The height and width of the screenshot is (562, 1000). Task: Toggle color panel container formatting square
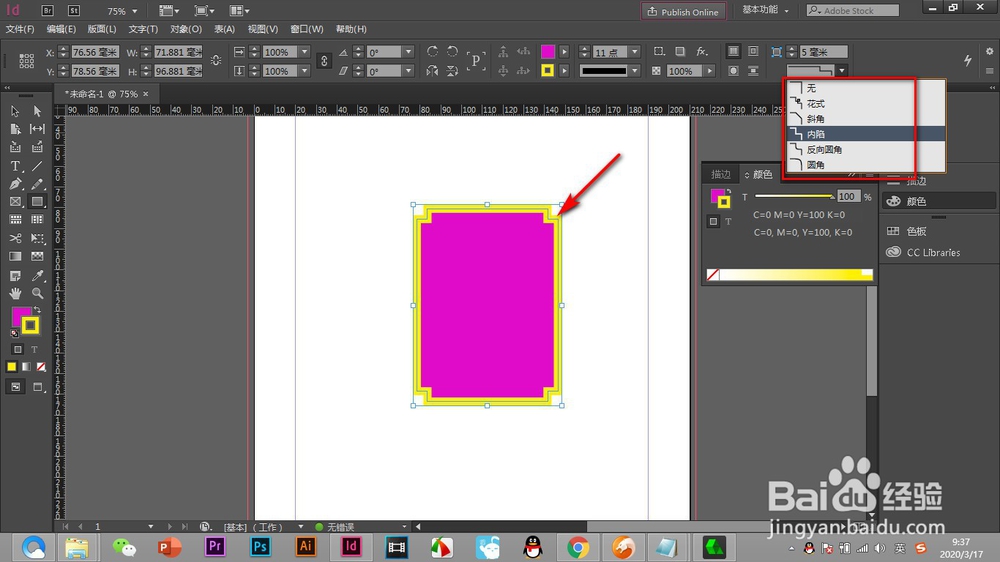713,221
